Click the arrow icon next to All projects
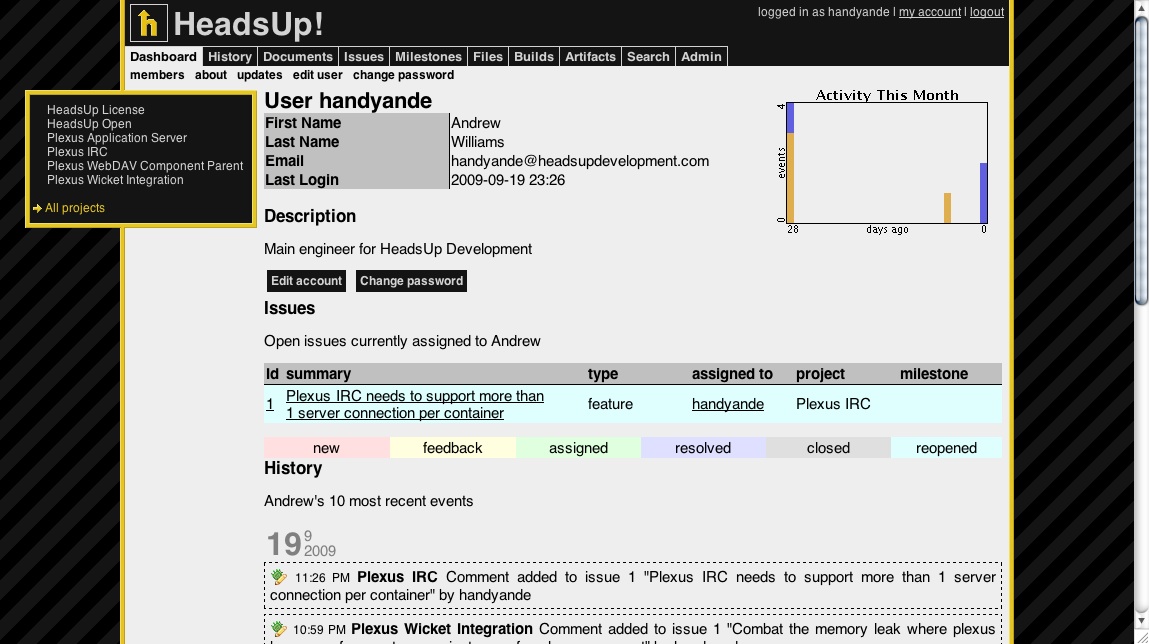Image resolution: width=1149 pixels, height=644 pixels. coord(37,208)
